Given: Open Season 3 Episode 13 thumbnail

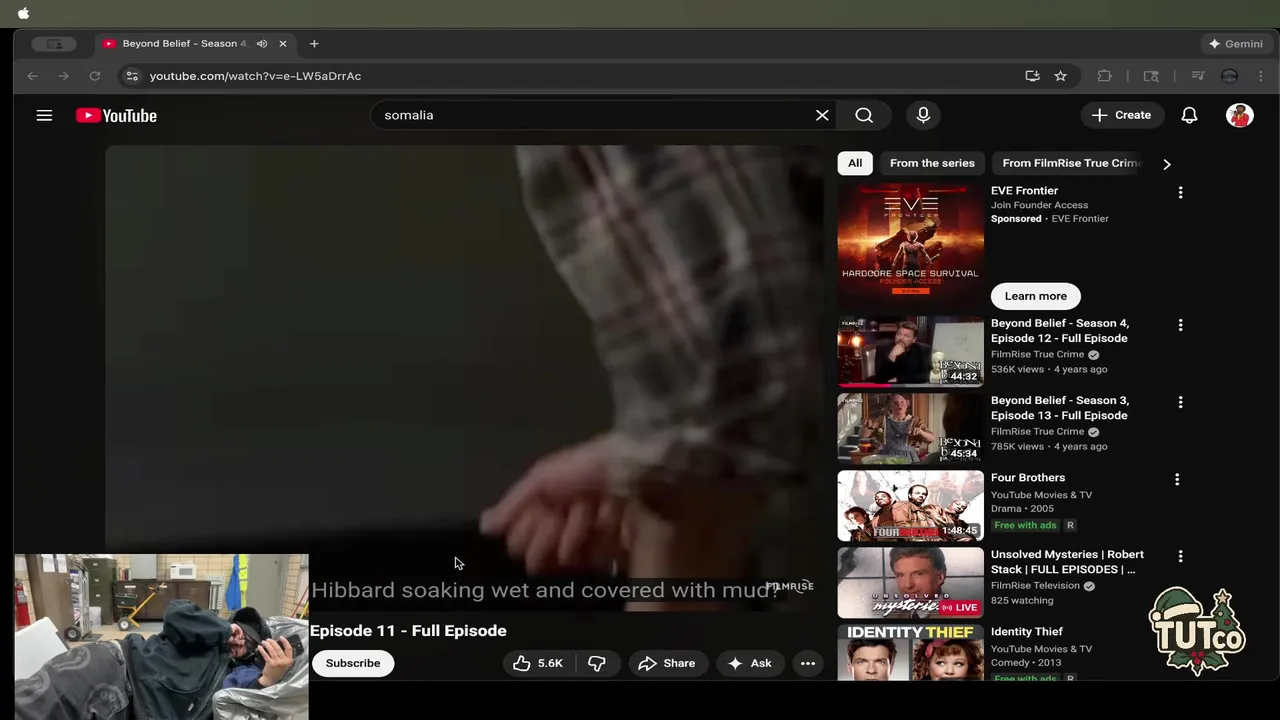Looking at the screenshot, I should click(x=910, y=429).
